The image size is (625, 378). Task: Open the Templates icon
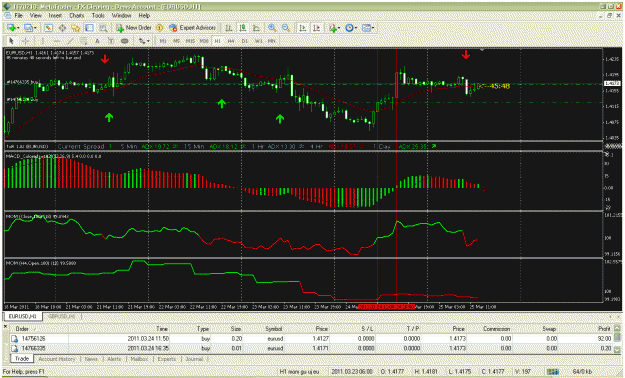tap(366, 28)
